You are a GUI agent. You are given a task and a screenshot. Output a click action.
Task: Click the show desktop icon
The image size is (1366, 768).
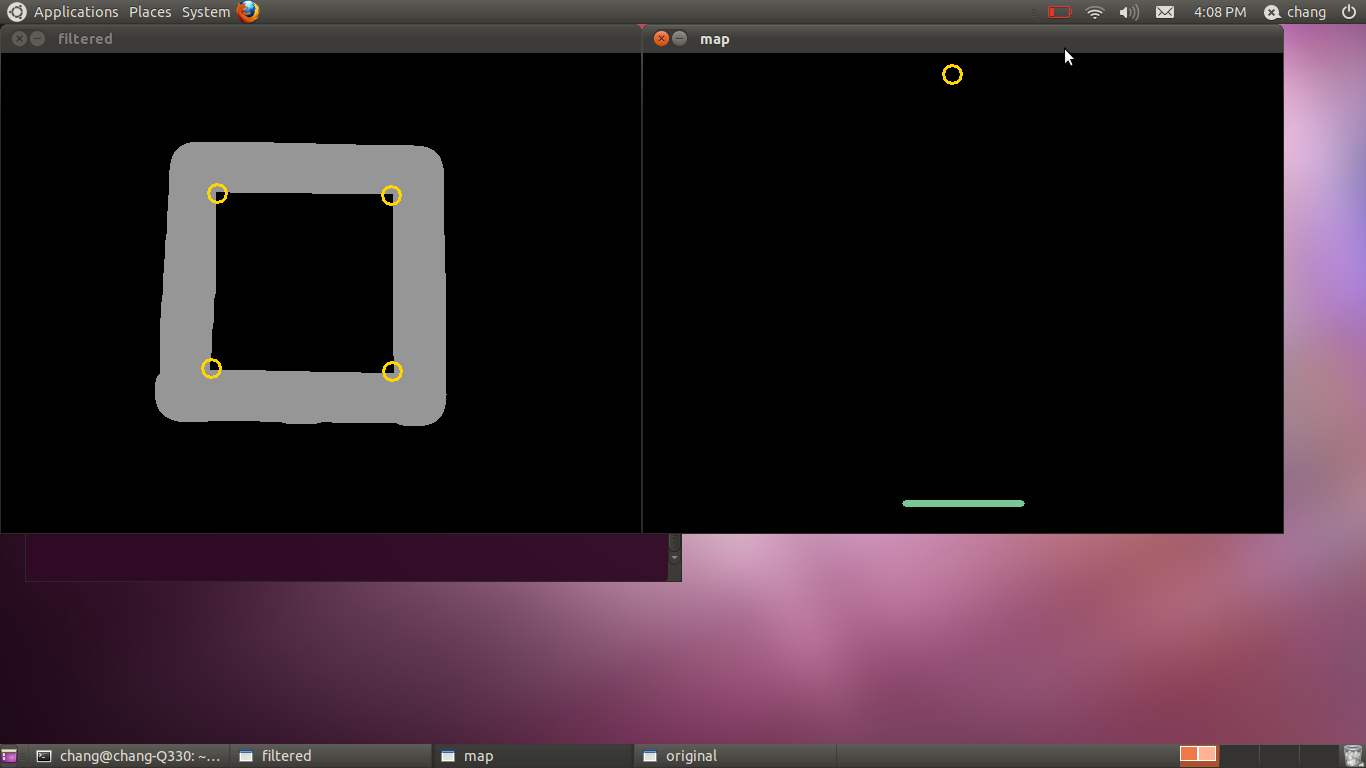tap(9, 756)
